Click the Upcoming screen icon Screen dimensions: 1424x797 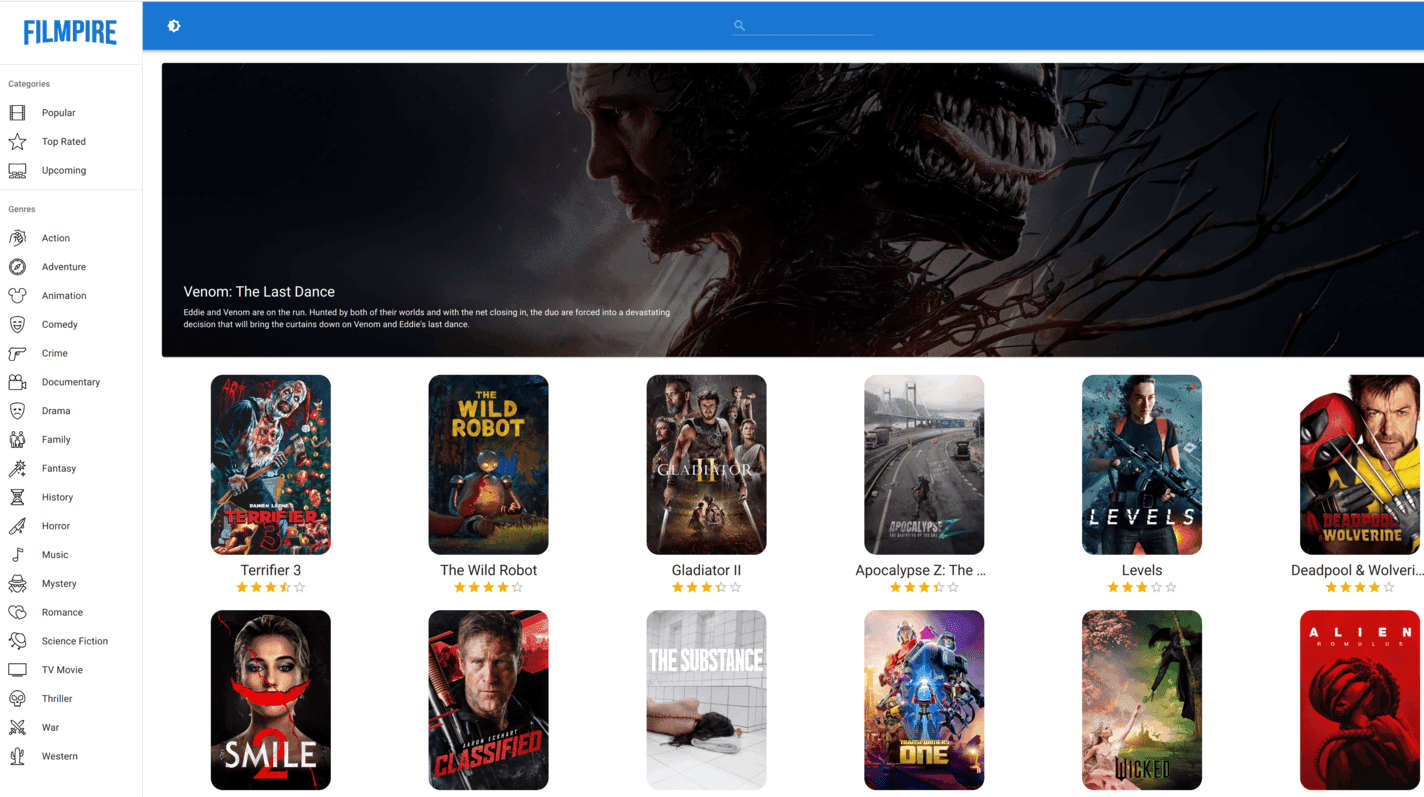point(17,171)
